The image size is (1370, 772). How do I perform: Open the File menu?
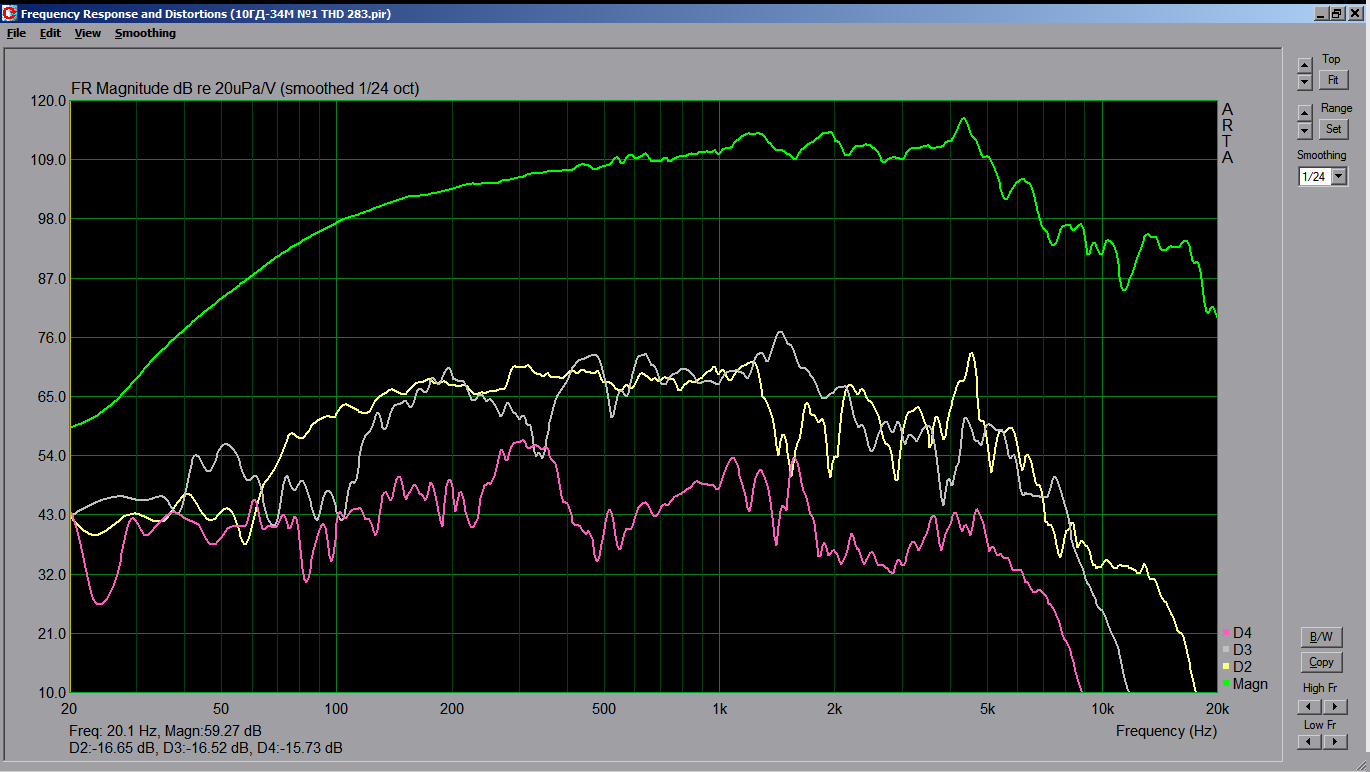pyautogui.click(x=16, y=33)
